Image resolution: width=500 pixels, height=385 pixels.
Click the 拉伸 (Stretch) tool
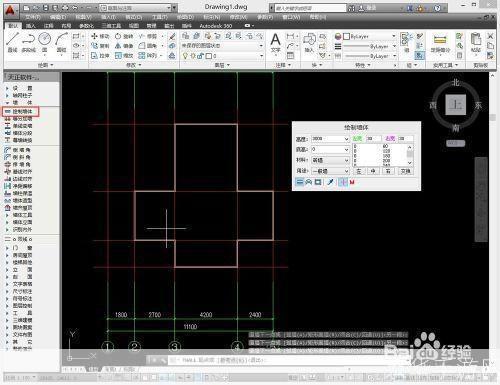coord(100,55)
